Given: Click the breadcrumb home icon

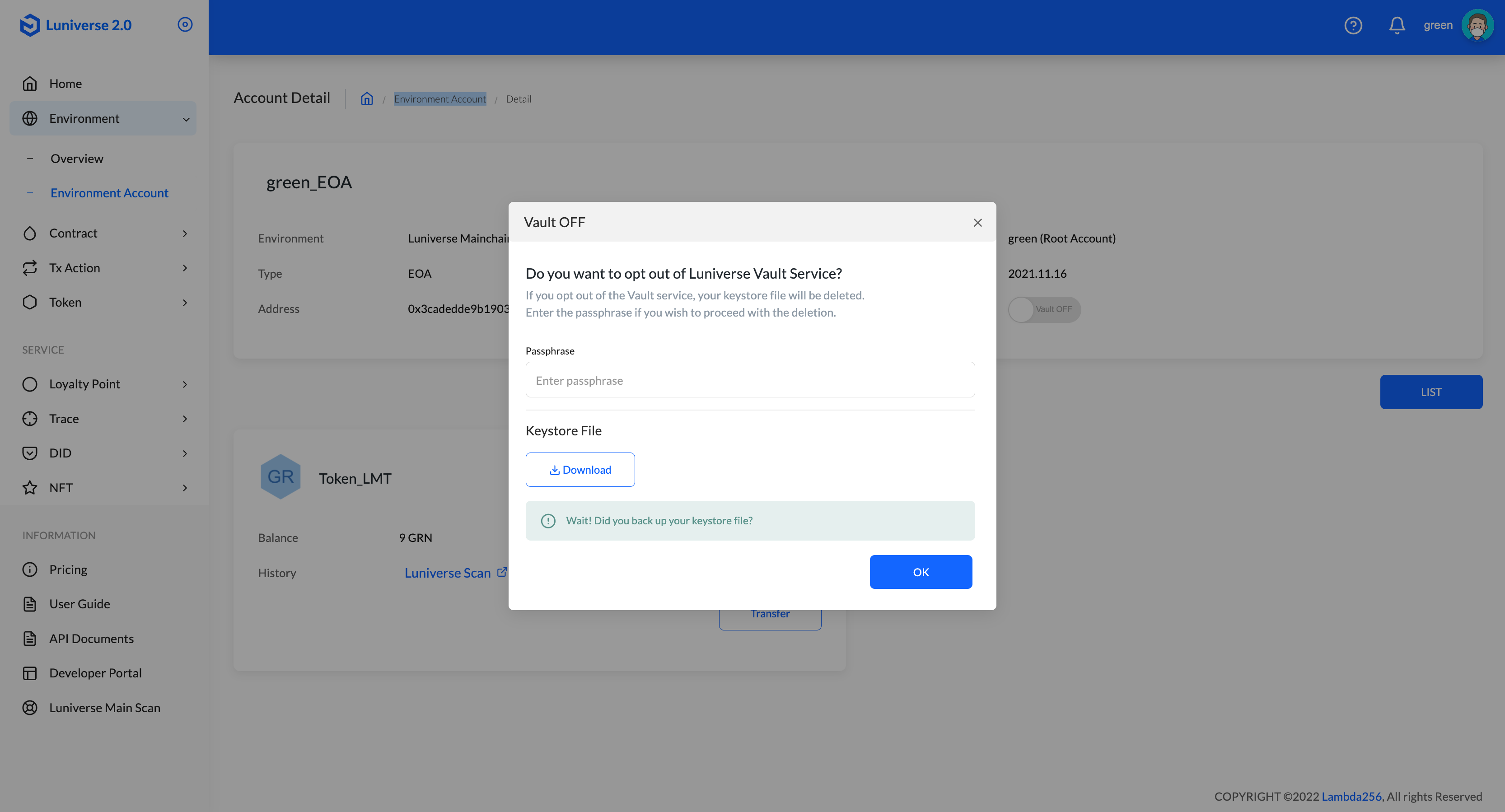Looking at the screenshot, I should coord(366,99).
